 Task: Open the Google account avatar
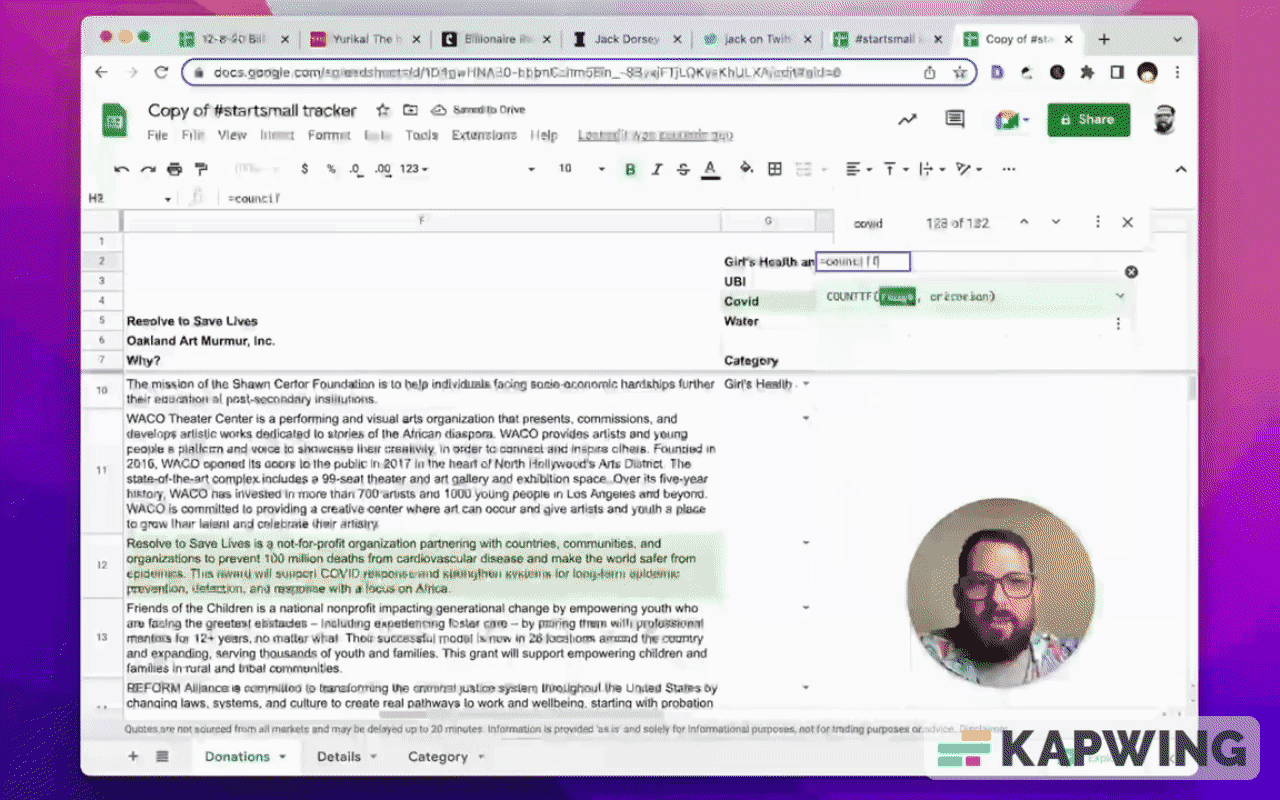(x=1164, y=120)
